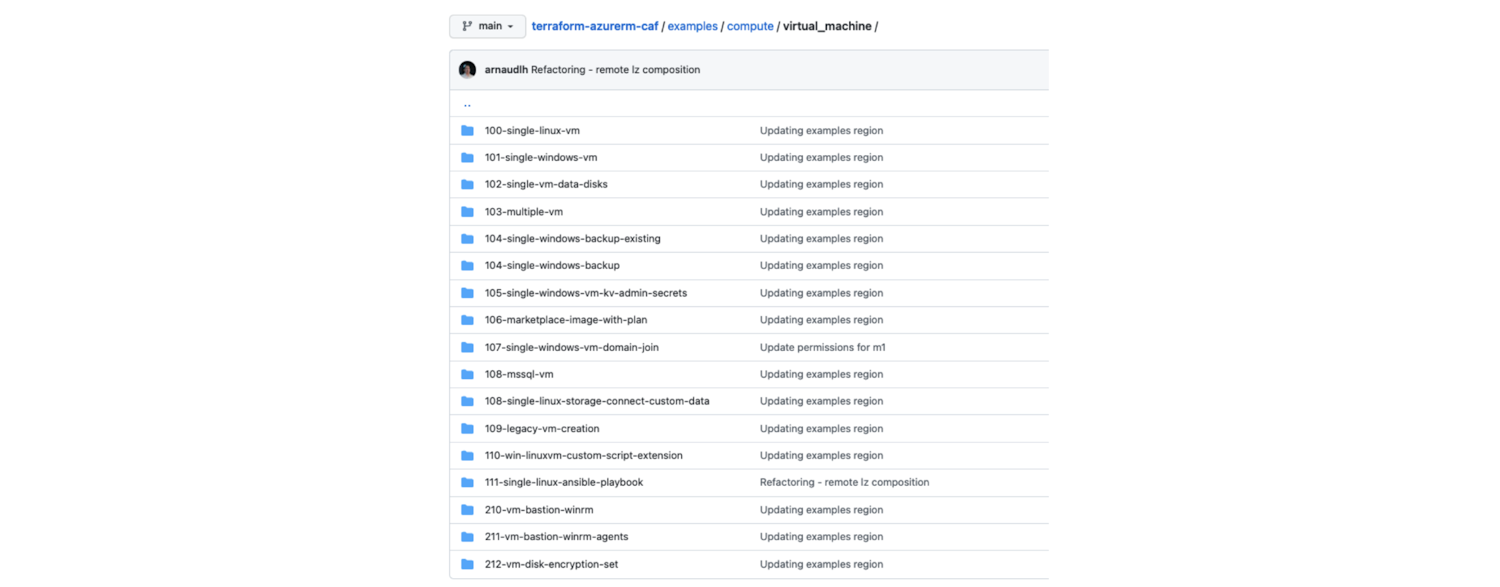Click the folder icon beside 210-vm-bastion-winrm

click(x=467, y=509)
